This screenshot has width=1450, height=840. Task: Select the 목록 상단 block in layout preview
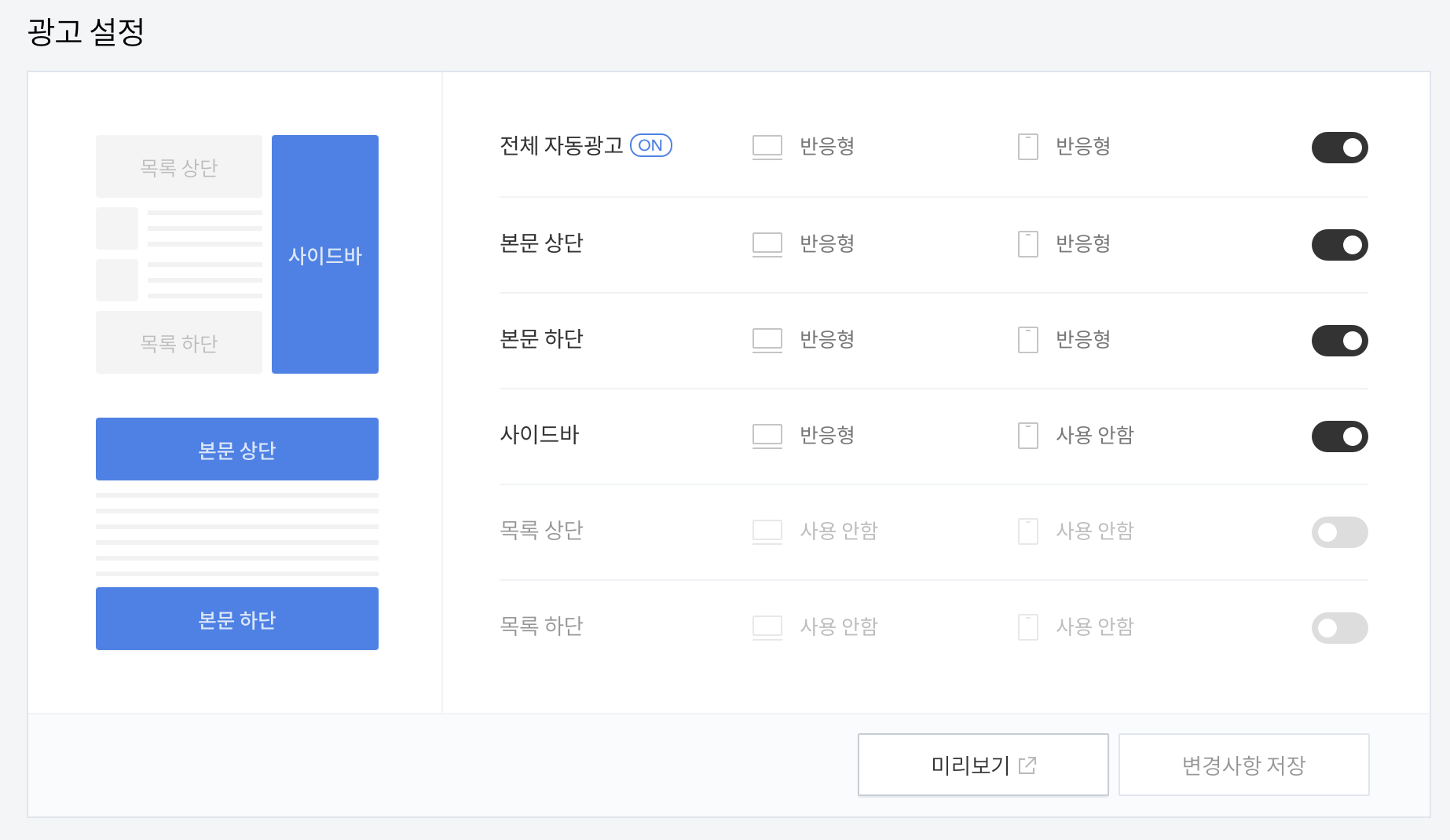179,166
